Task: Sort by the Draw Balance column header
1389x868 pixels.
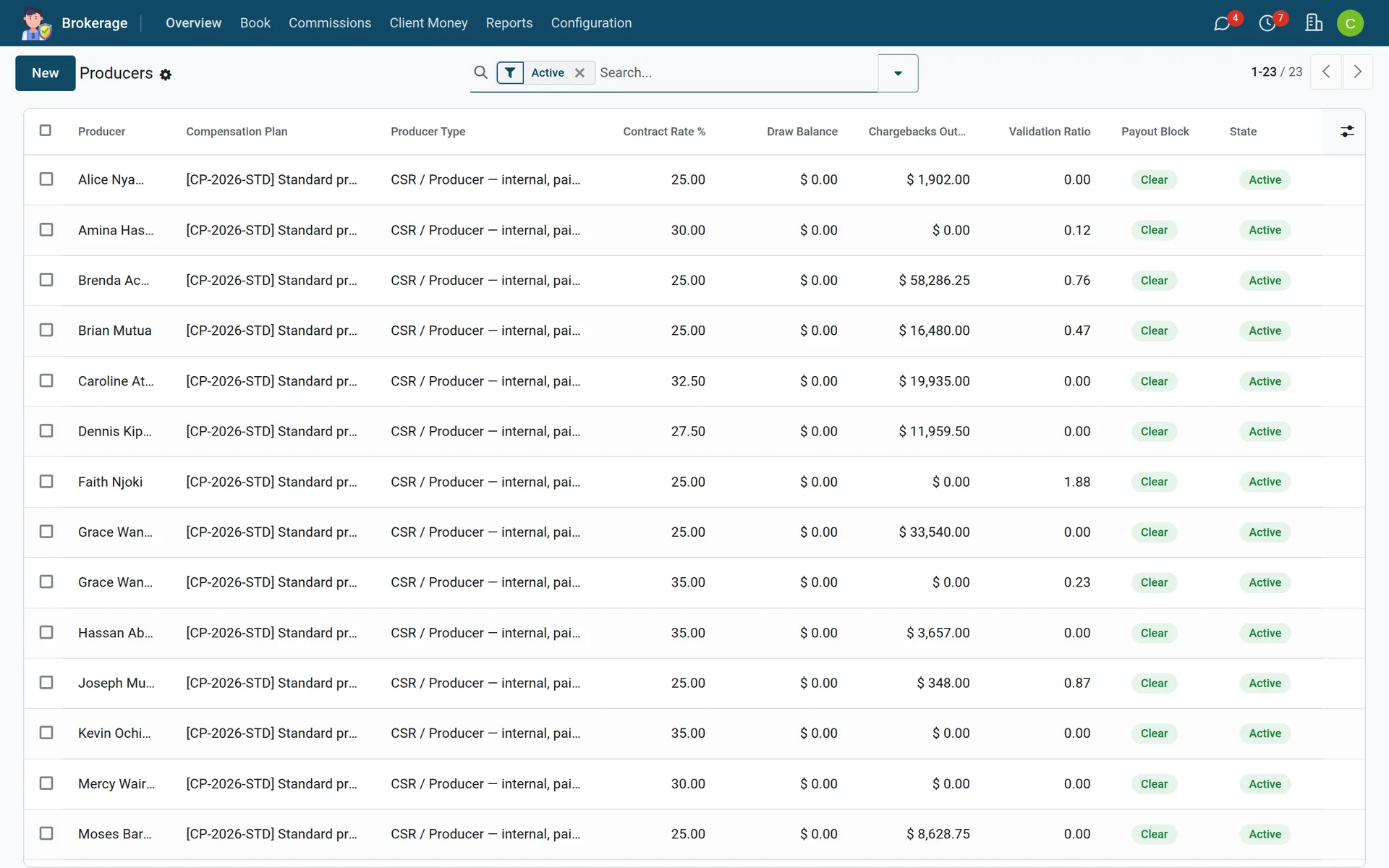Action: 802,132
